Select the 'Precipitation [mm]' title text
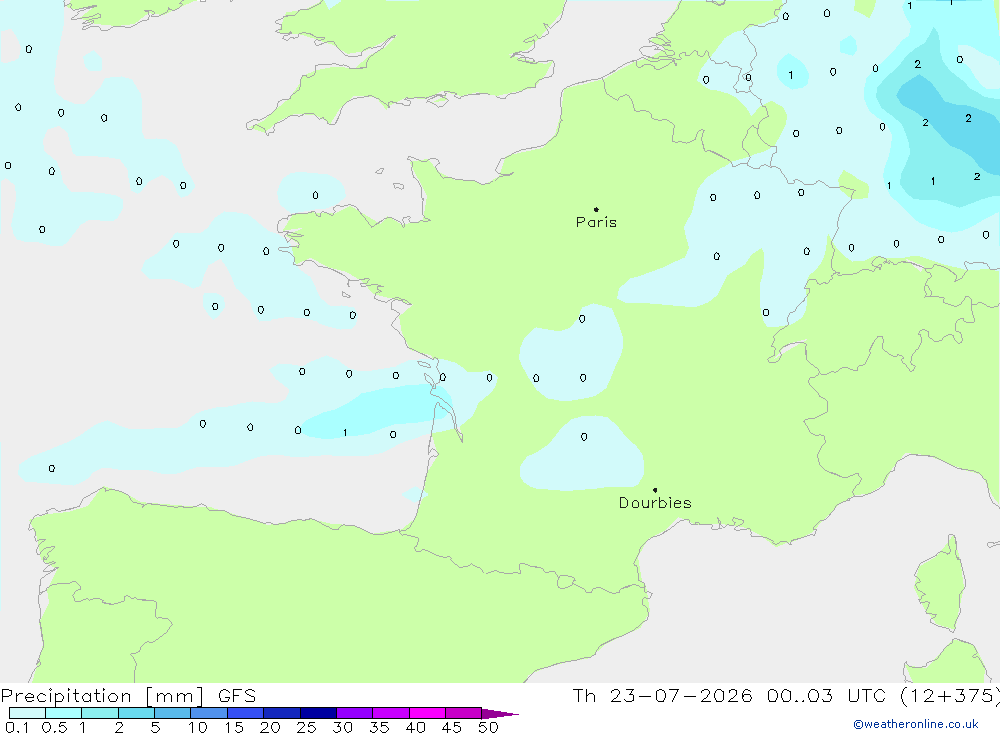The image size is (1000, 733). (102, 696)
